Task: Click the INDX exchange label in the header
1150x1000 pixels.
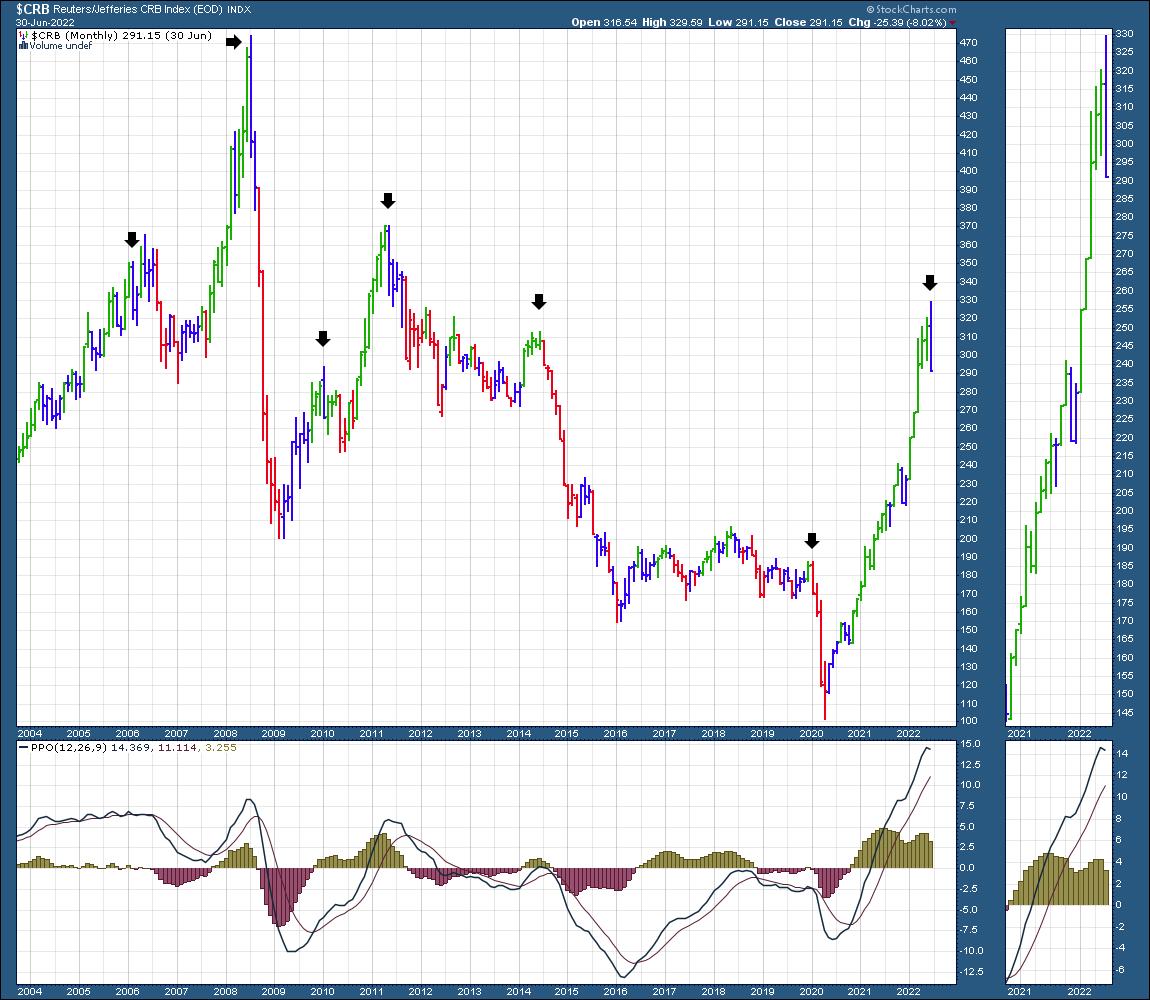Action: pyautogui.click(x=239, y=10)
